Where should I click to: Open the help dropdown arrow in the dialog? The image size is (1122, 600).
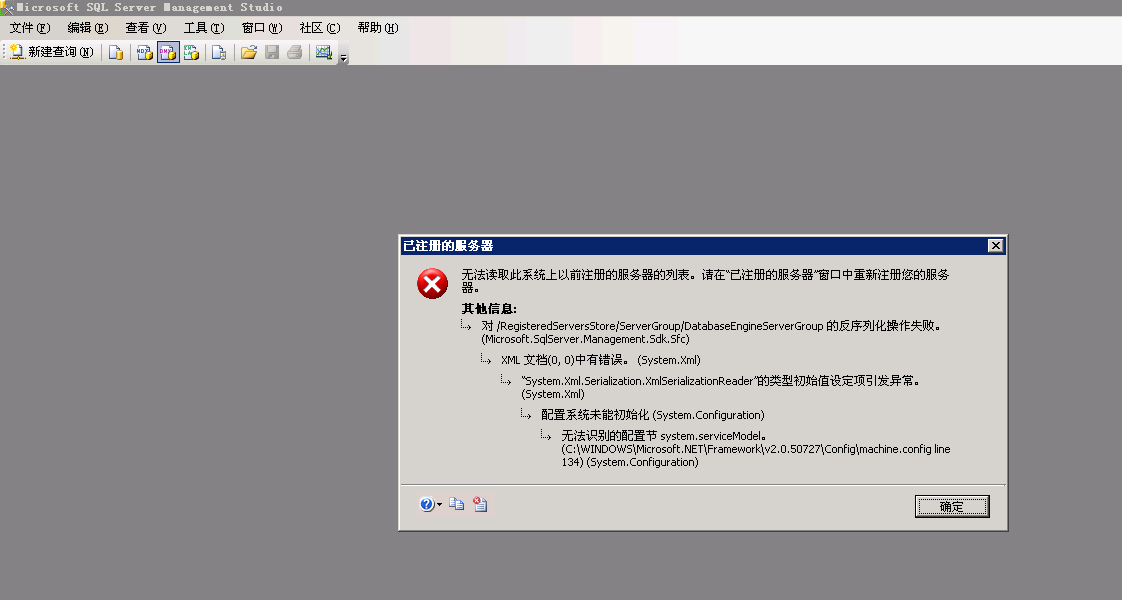(x=440, y=505)
